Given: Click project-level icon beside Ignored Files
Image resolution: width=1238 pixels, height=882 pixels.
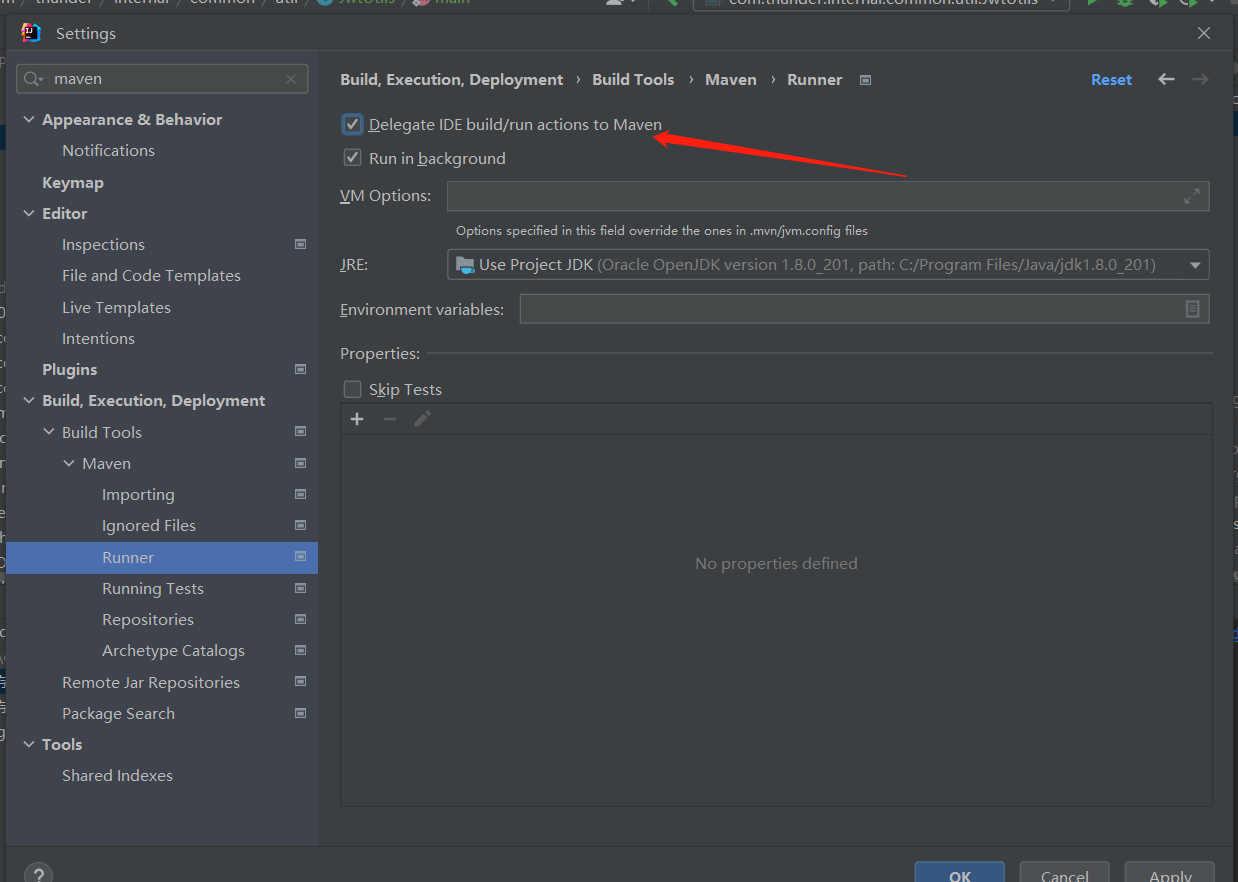Looking at the screenshot, I should (x=300, y=525).
